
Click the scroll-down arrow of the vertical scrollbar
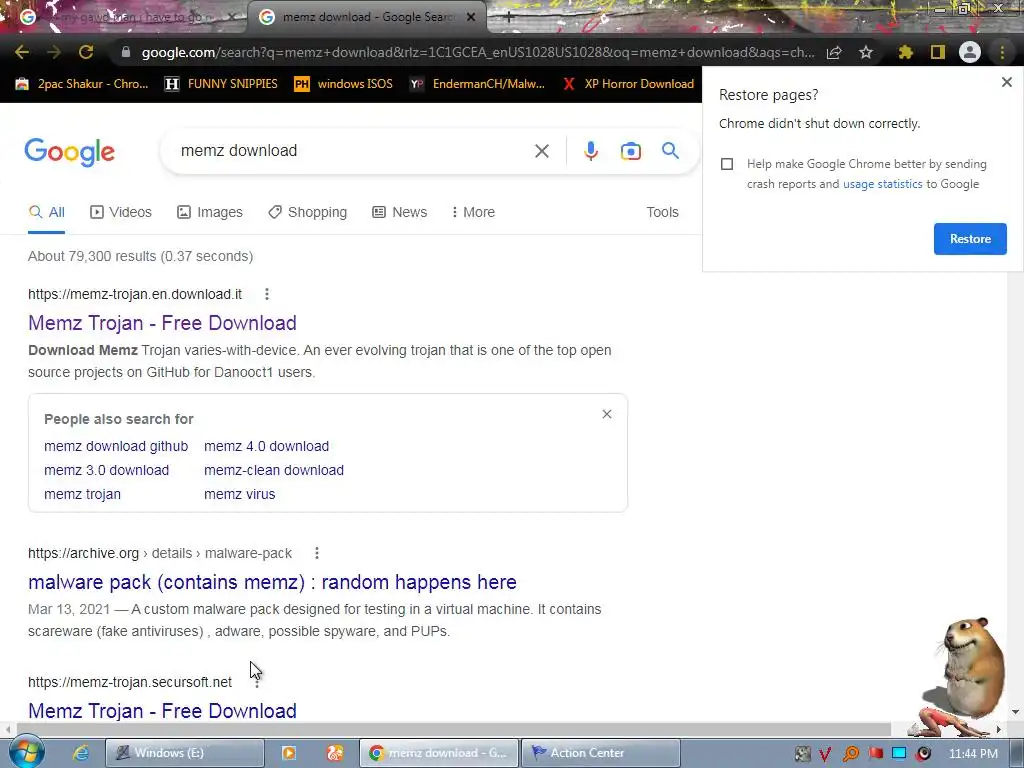coord(1015,712)
